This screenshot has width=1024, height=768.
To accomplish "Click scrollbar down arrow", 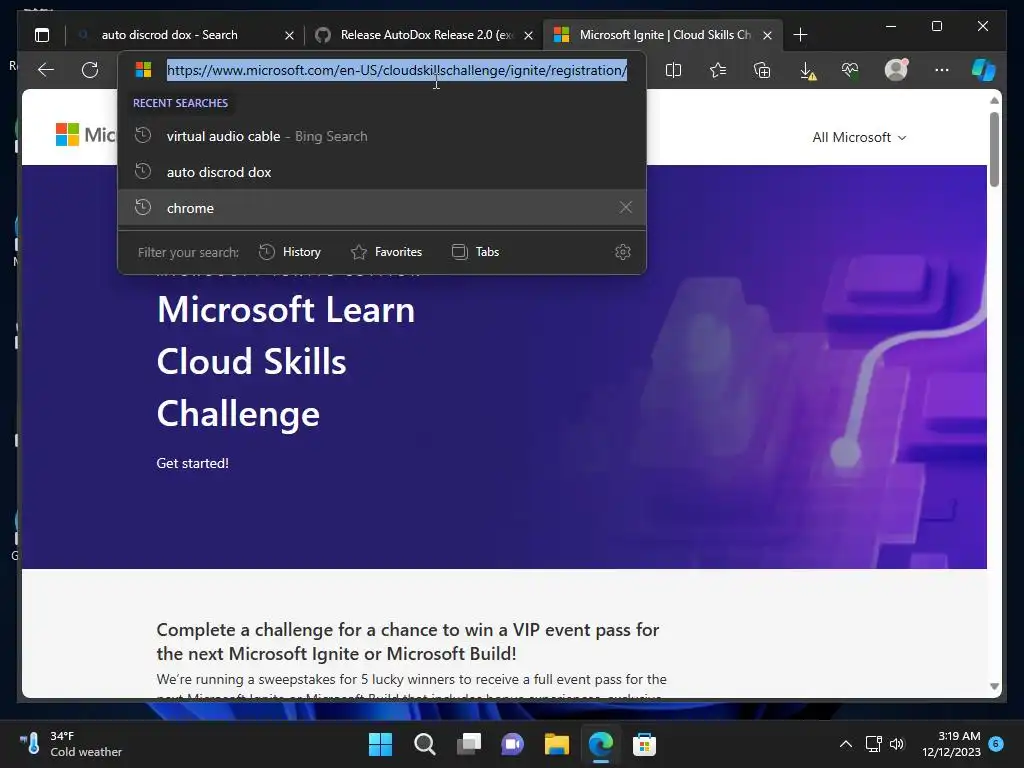I will (994, 686).
